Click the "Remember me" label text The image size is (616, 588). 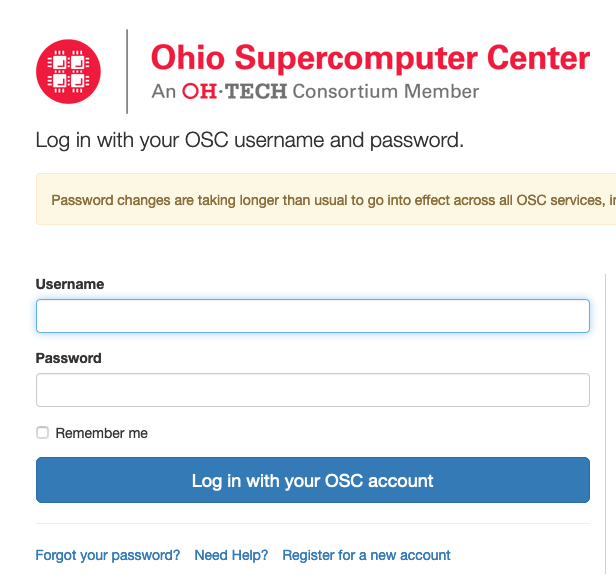pos(102,433)
